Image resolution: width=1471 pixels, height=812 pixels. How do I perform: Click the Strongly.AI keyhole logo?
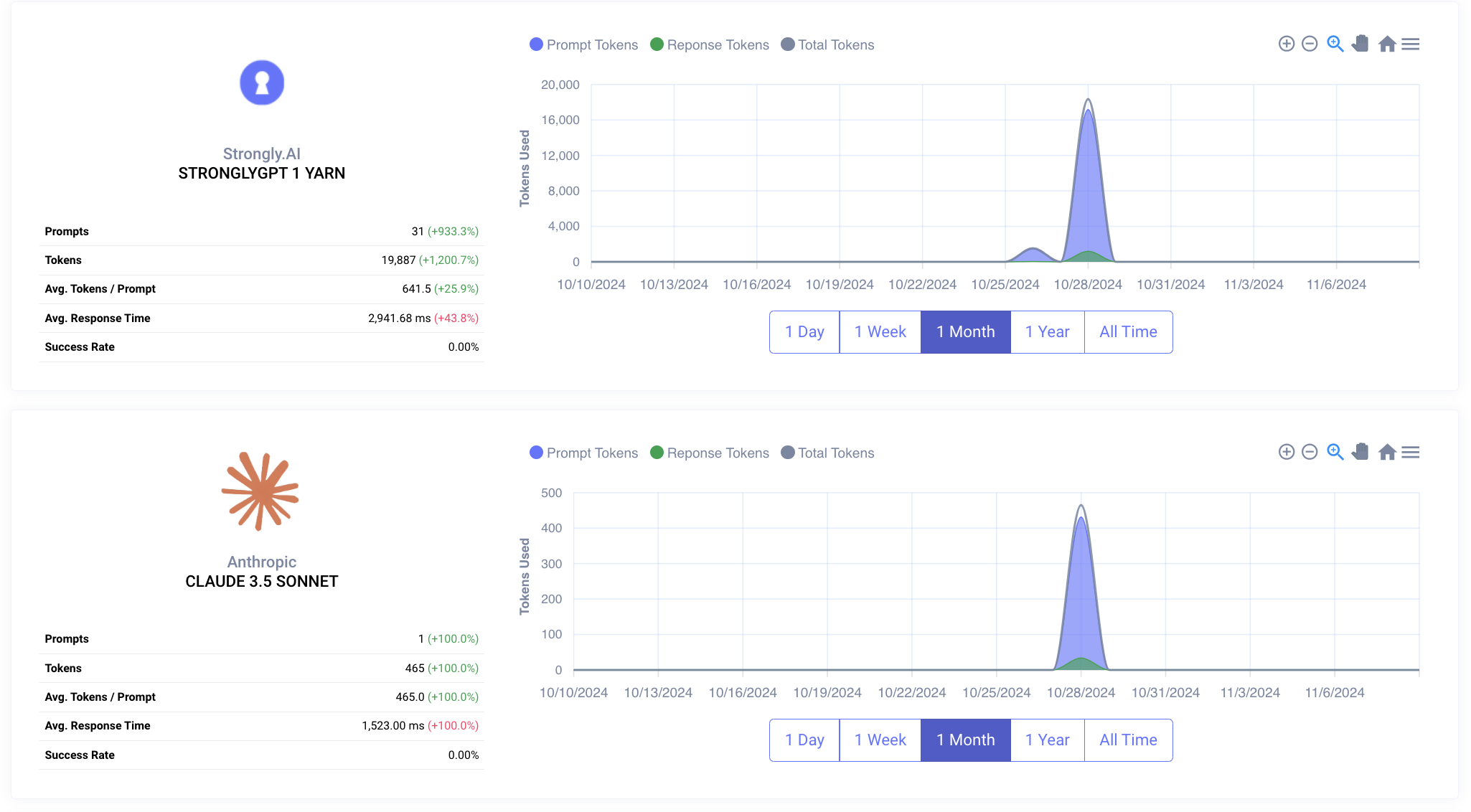262,82
